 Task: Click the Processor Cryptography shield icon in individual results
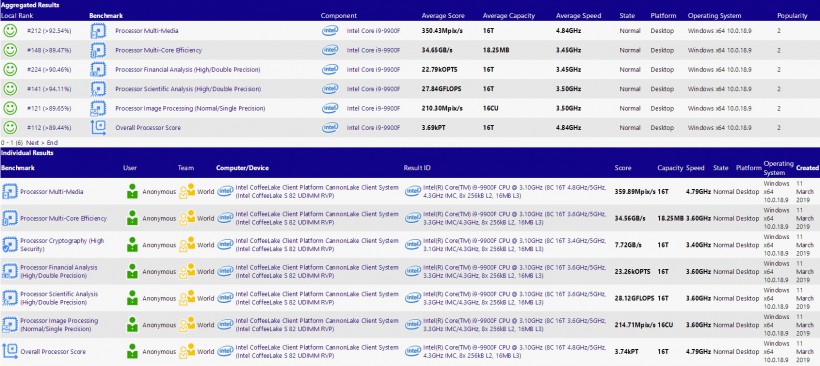point(9,245)
